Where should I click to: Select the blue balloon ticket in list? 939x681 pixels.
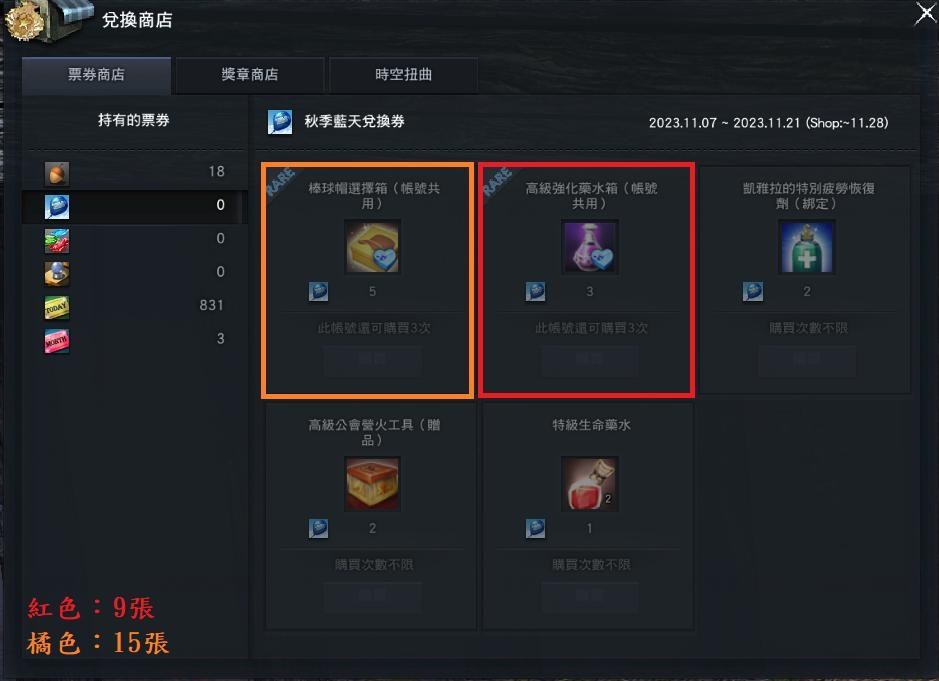point(135,207)
